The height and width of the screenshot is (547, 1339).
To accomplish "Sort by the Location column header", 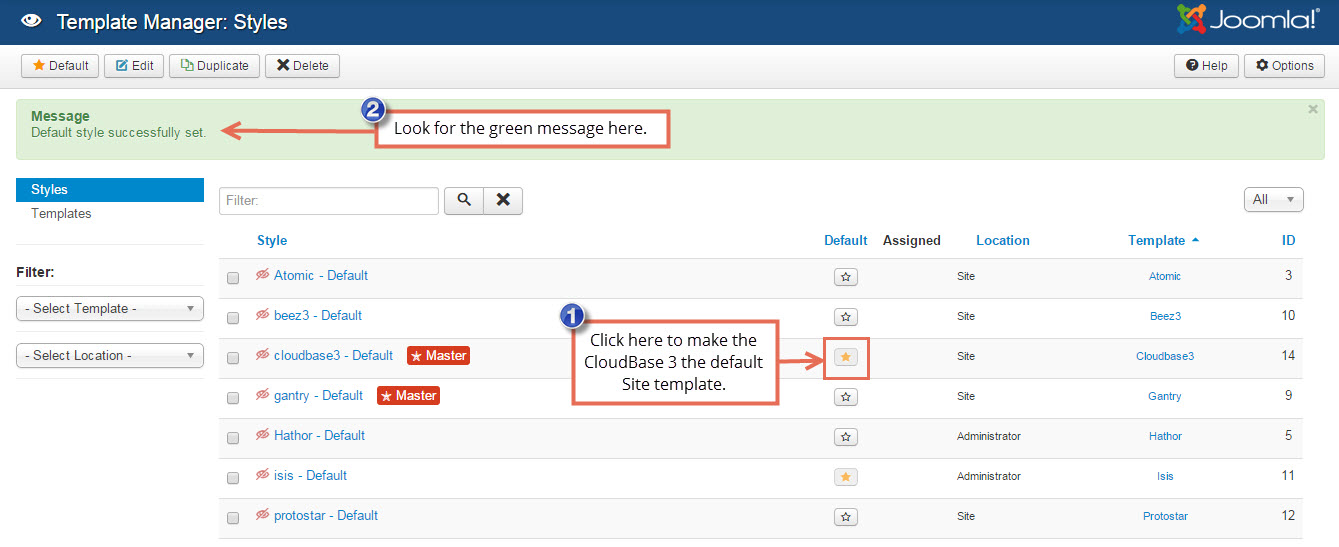I will 1003,241.
